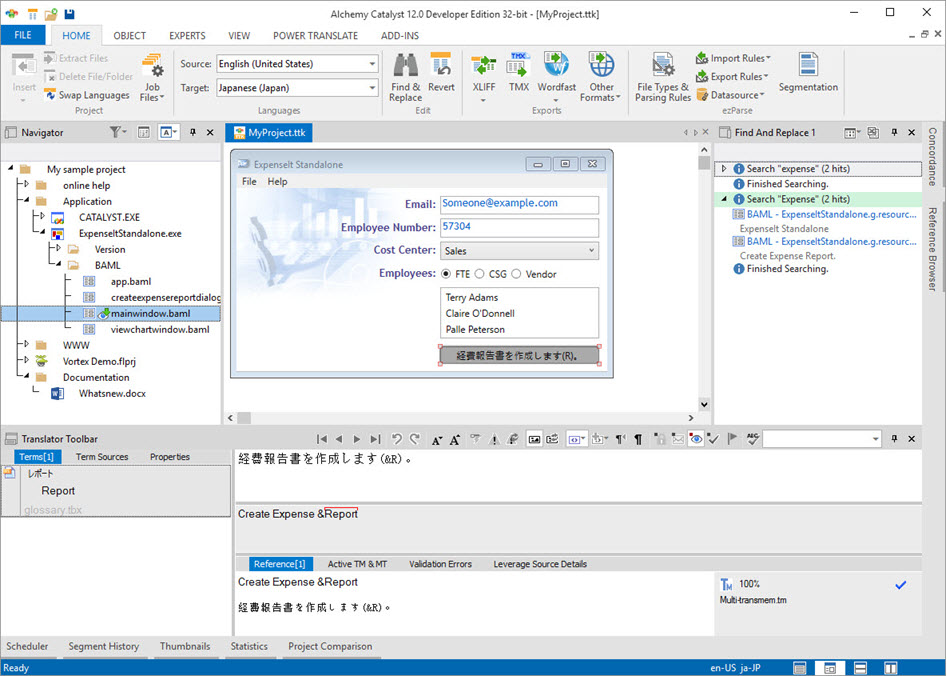
Task: Open the Segment History bottom tab
Action: click(x=103, y=646)
